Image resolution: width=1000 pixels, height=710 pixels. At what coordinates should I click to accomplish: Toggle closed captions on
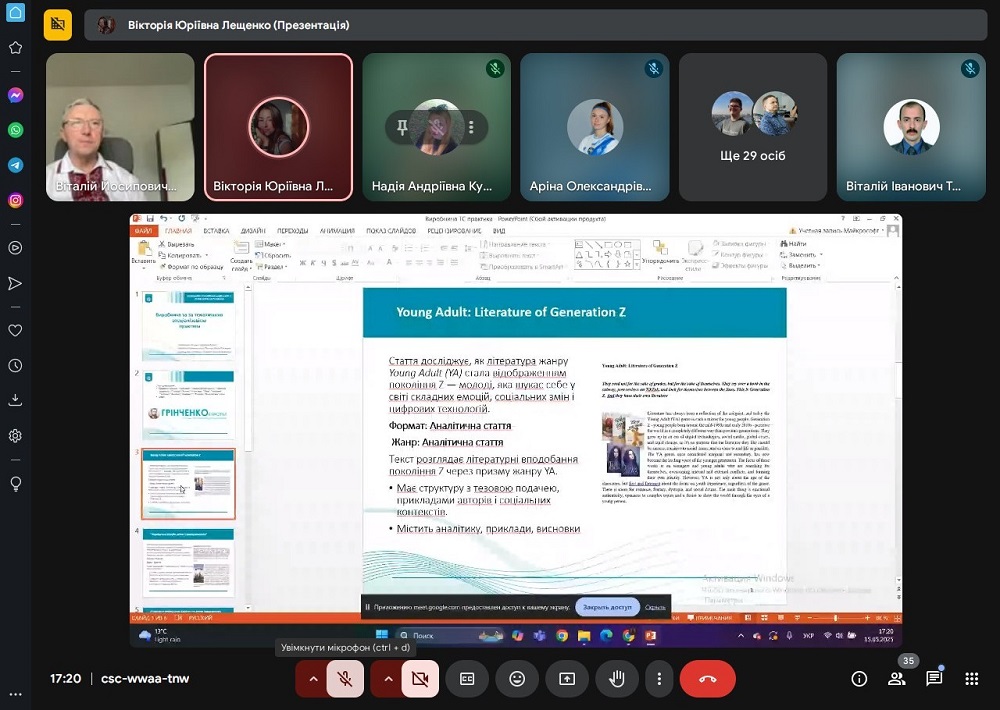467,678
